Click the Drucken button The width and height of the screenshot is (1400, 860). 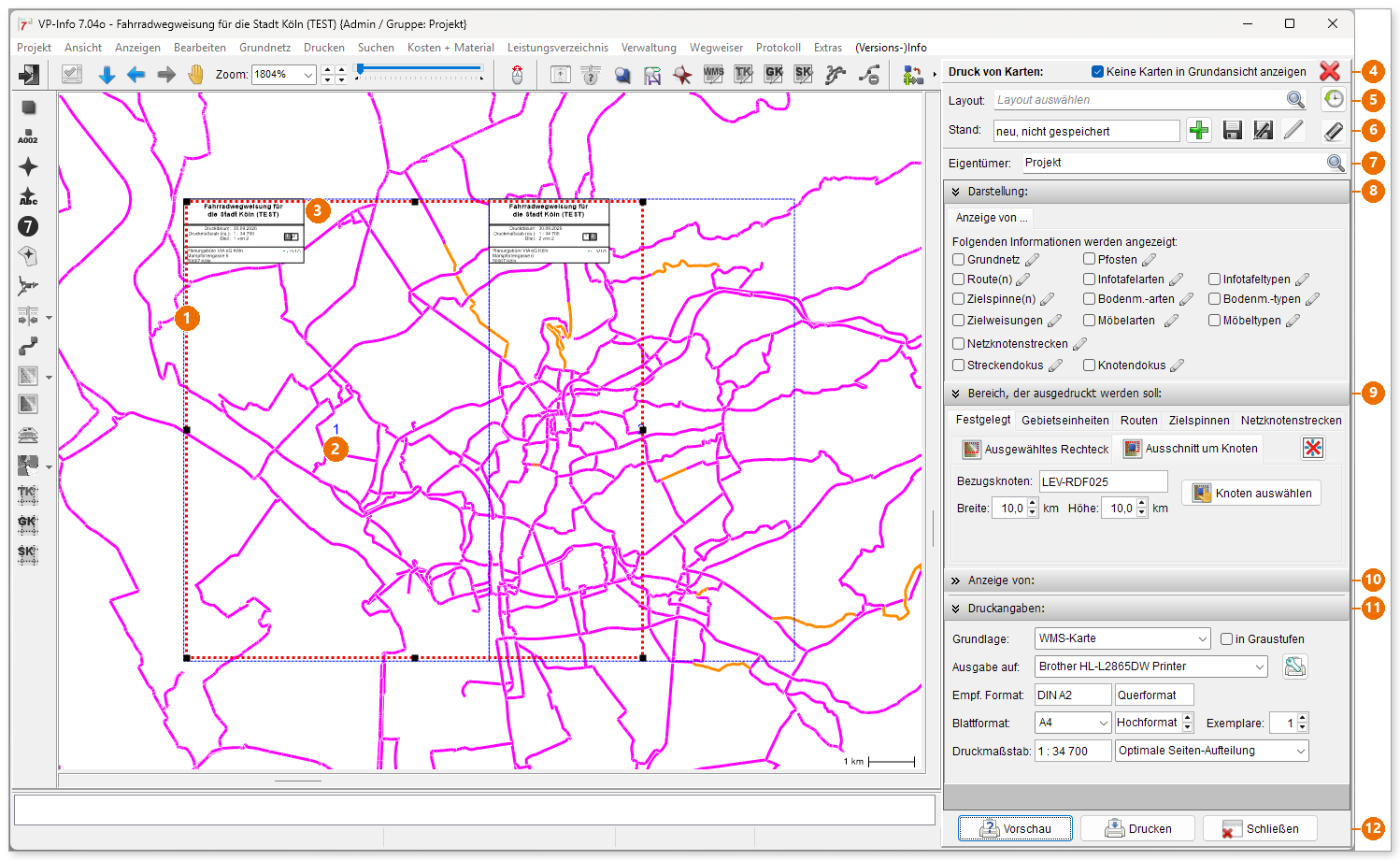(1137, 829)
